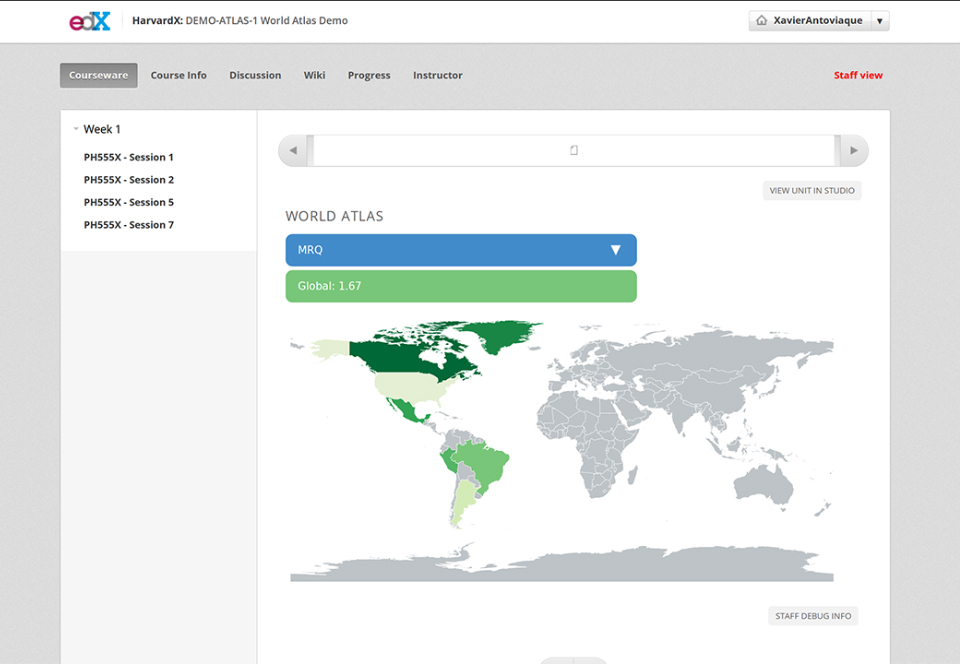960x664 pixels.
Task: Select the unit page icon in sequence bar
Action: [574, 150]
